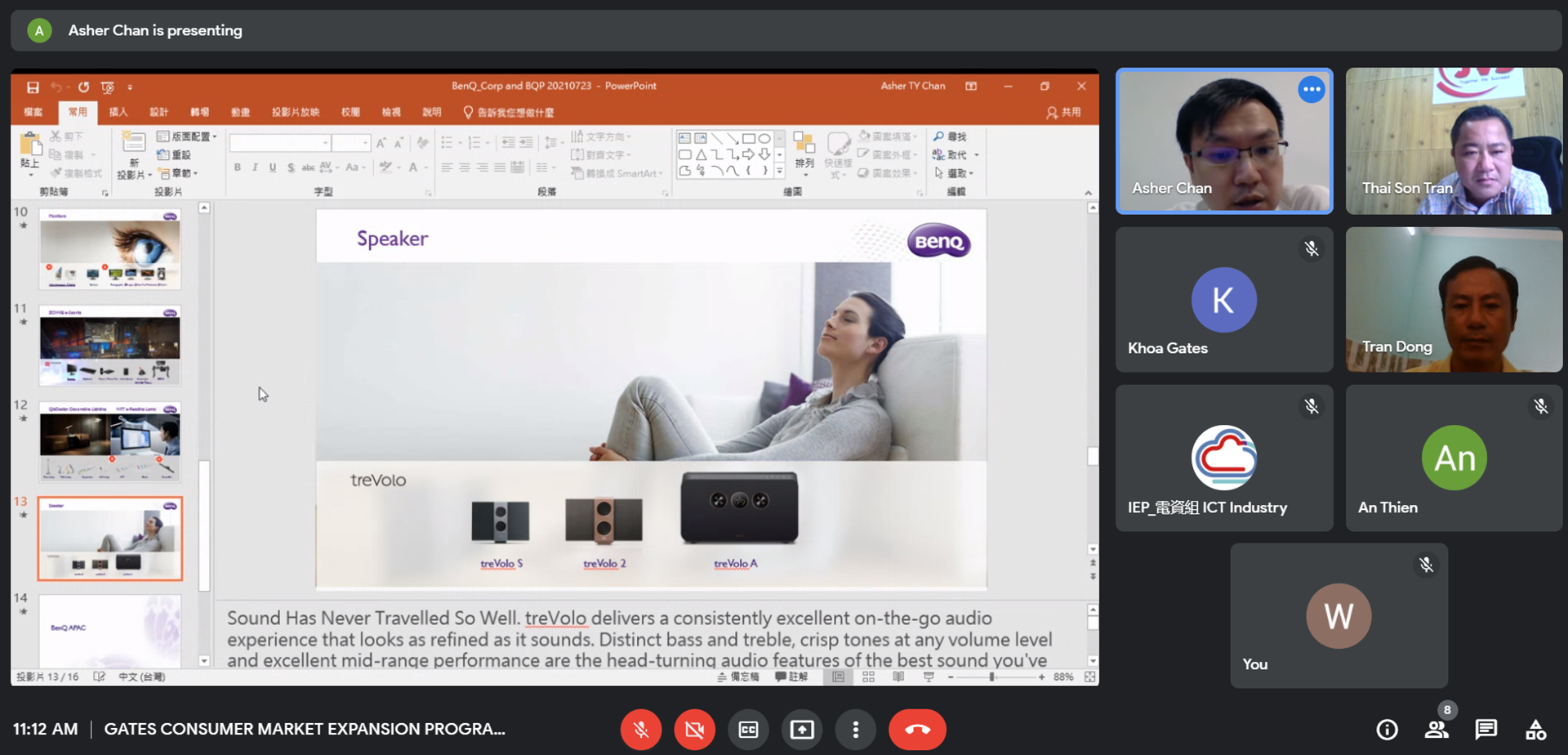Open Meet more options three-dot menu
The image size is (1568, 755).
pyautogui.click(x=856, y=730)
